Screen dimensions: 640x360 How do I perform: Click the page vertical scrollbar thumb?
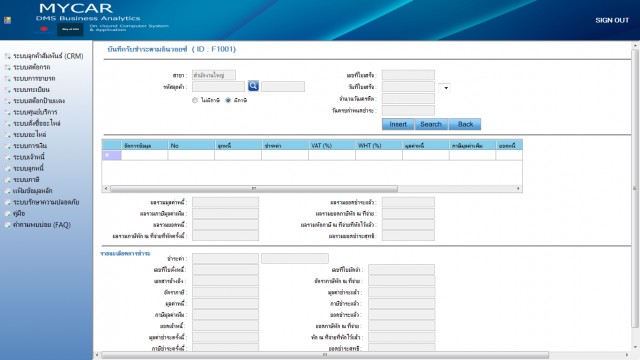coord(635,188)
